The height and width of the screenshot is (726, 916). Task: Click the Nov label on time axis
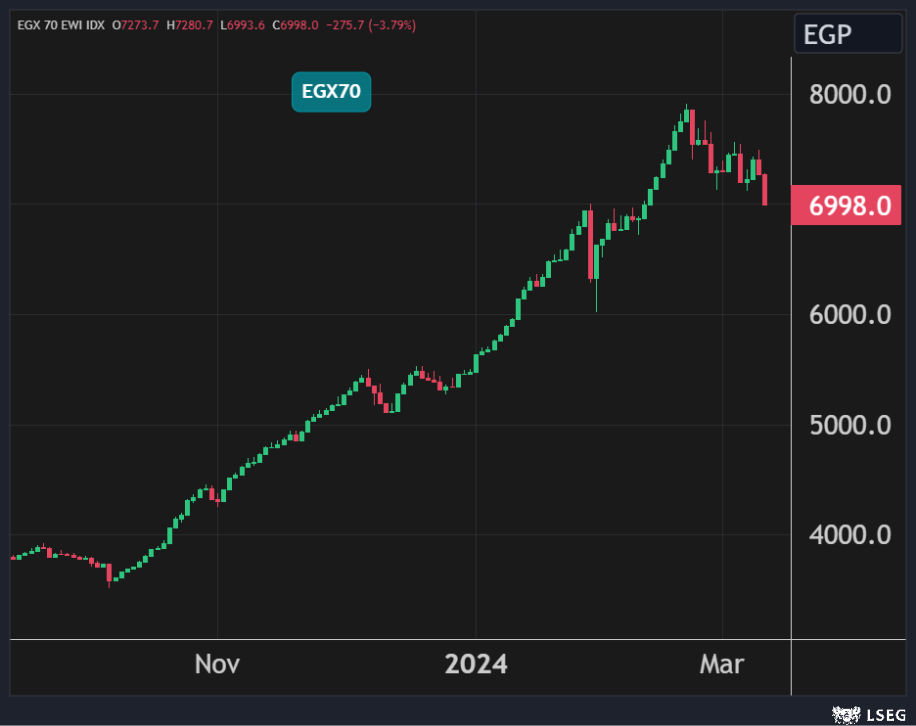[x=217, y=664]
